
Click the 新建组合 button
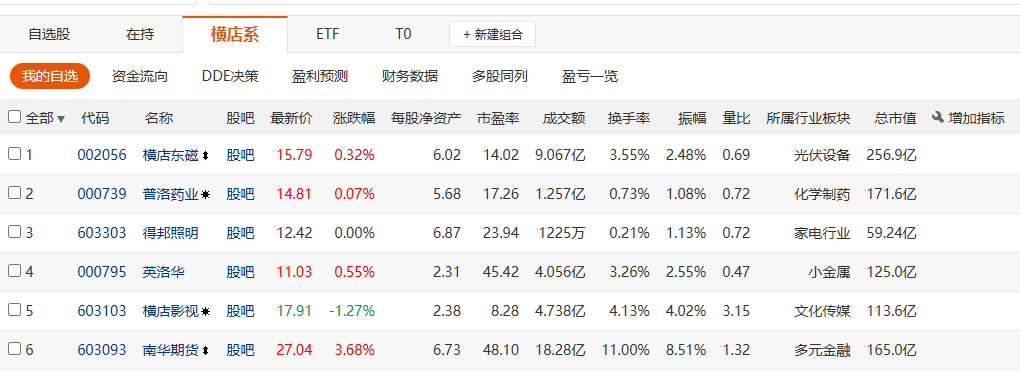pyautogui.click(x=492, y=35)
